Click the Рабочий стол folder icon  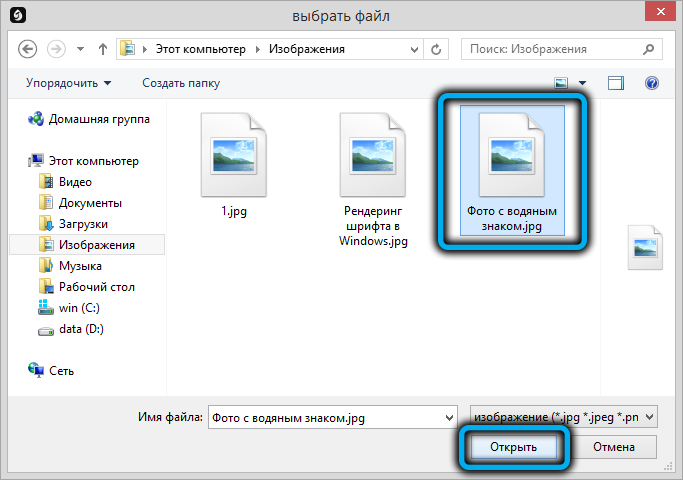[x=46, y=287]
